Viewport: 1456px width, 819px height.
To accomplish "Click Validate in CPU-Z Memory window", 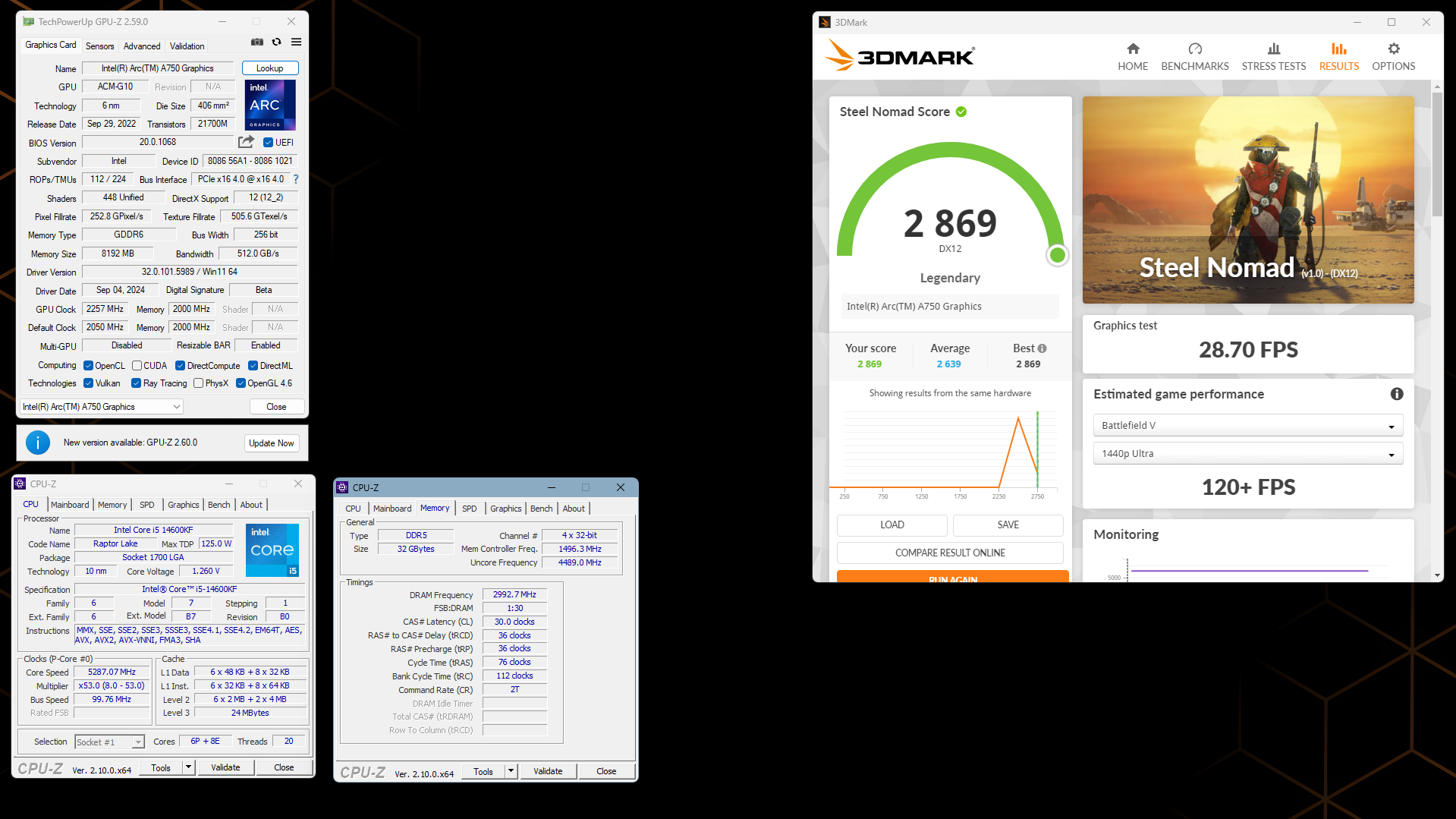I will click(x=548, y=771).
